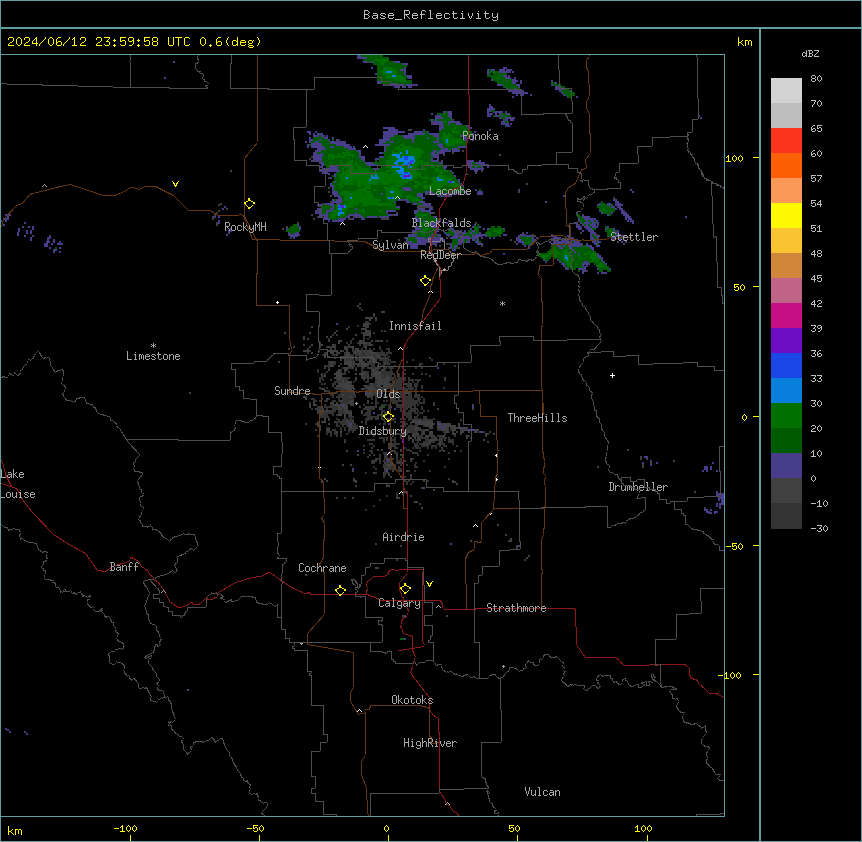
Task: Click the white asterisk east of Innisfail
Action: click(x=502, y=304)
